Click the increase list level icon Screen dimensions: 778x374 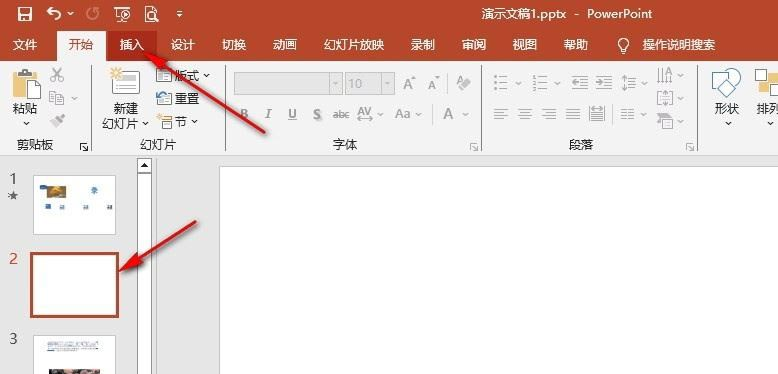603,83
